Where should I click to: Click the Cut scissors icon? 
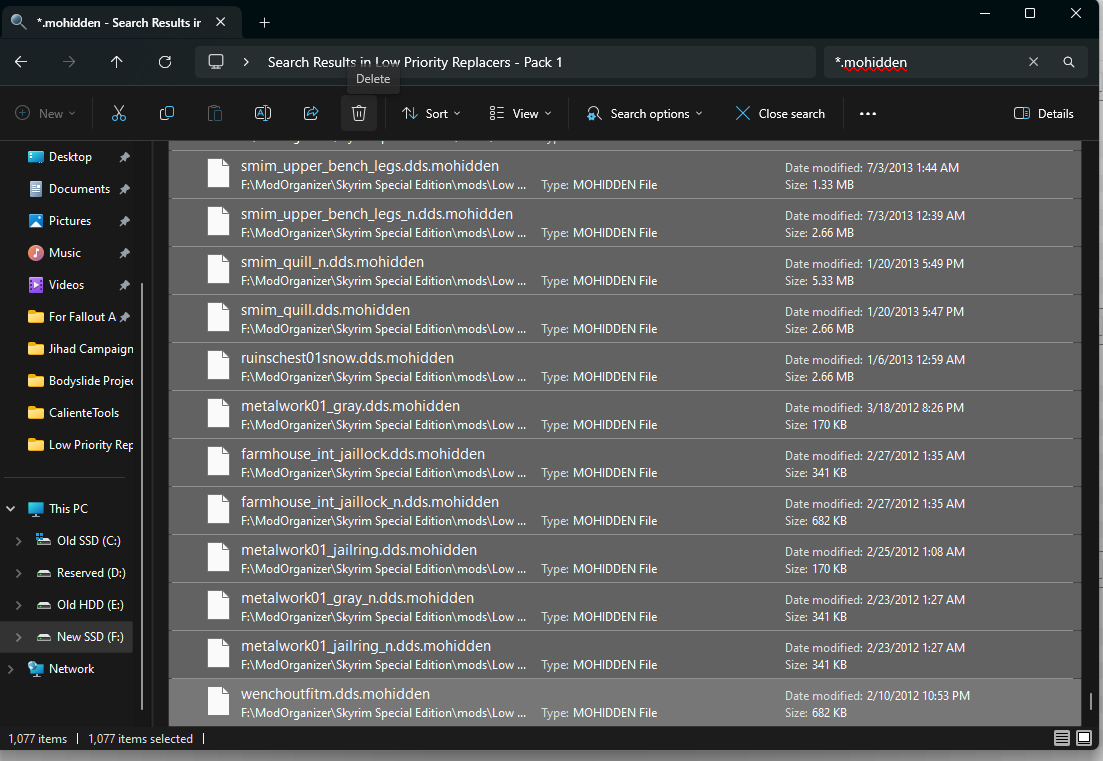[x=119, y=113]
